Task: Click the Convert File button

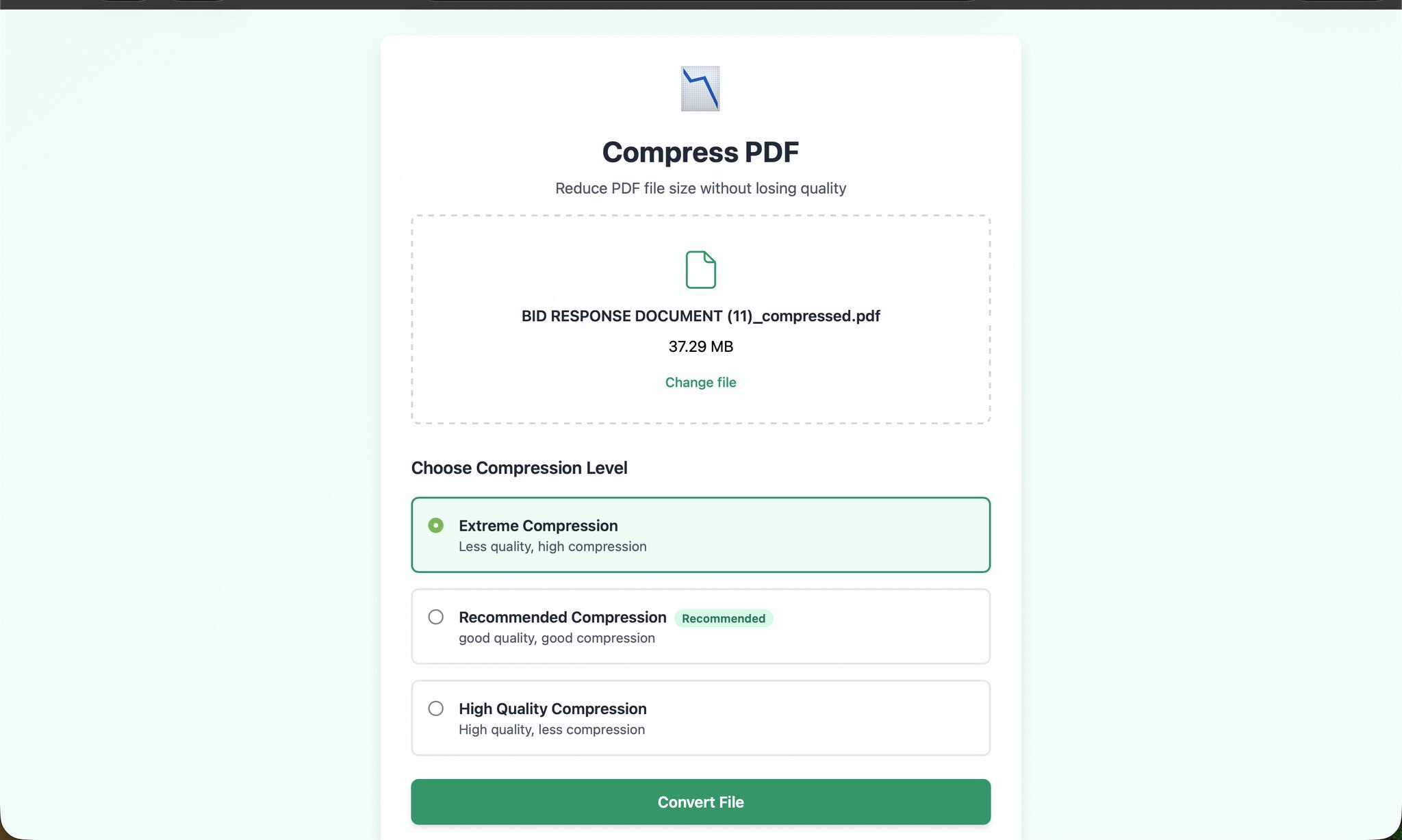Action: point(700,802)
